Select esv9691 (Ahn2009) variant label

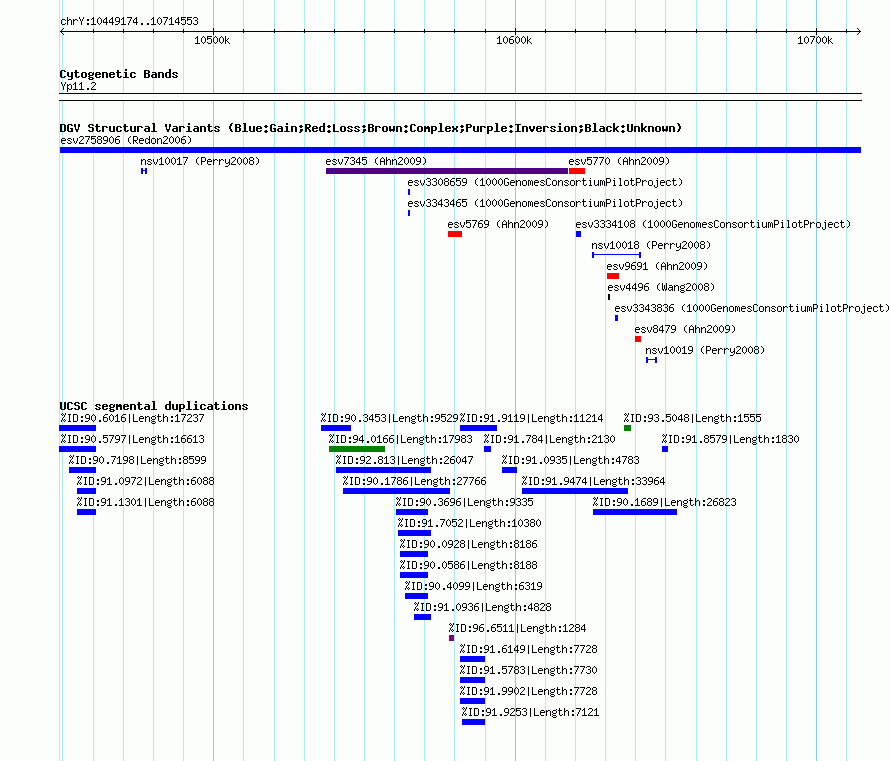657,266
